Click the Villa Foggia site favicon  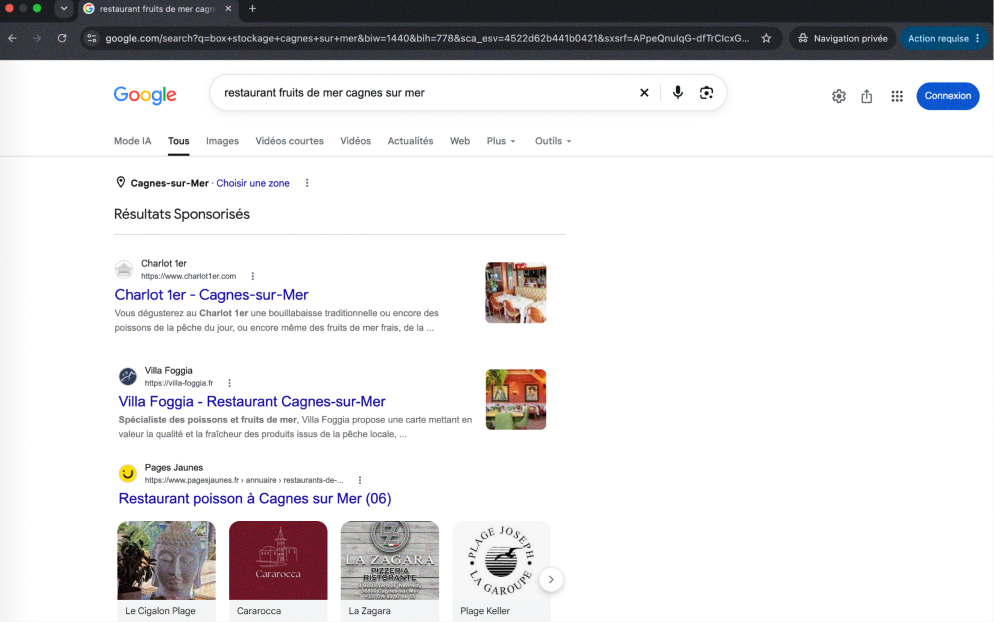[127, 377]
